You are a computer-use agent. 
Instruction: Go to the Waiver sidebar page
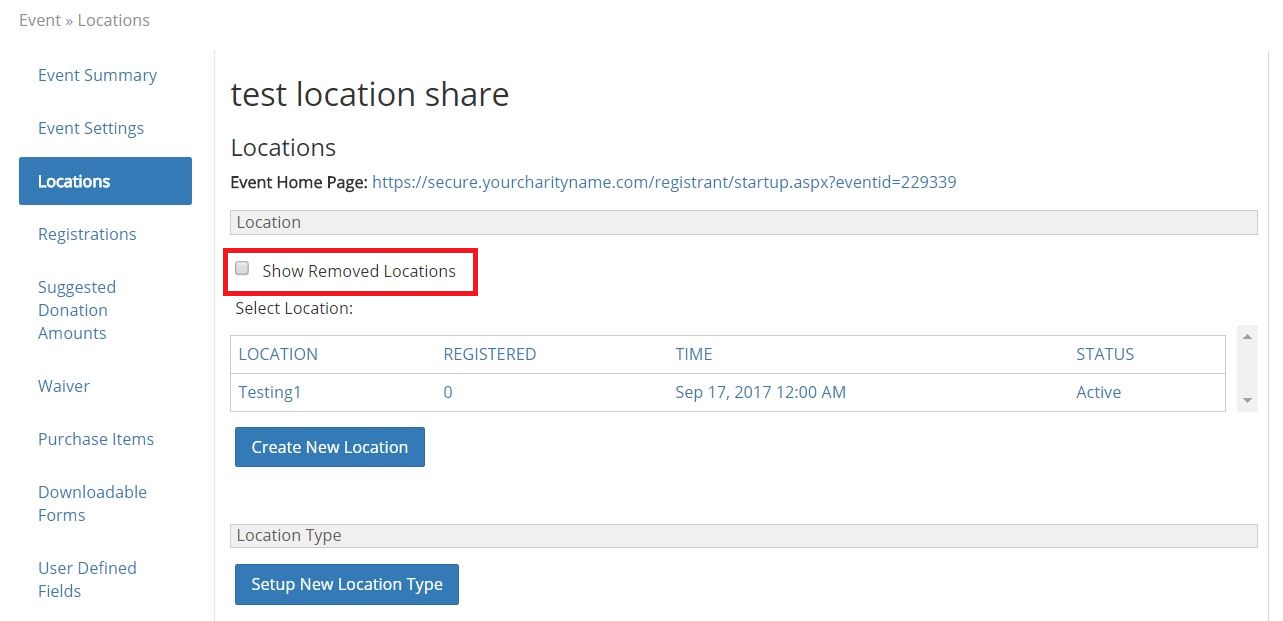pyautogui.click(x=64, y=386)
